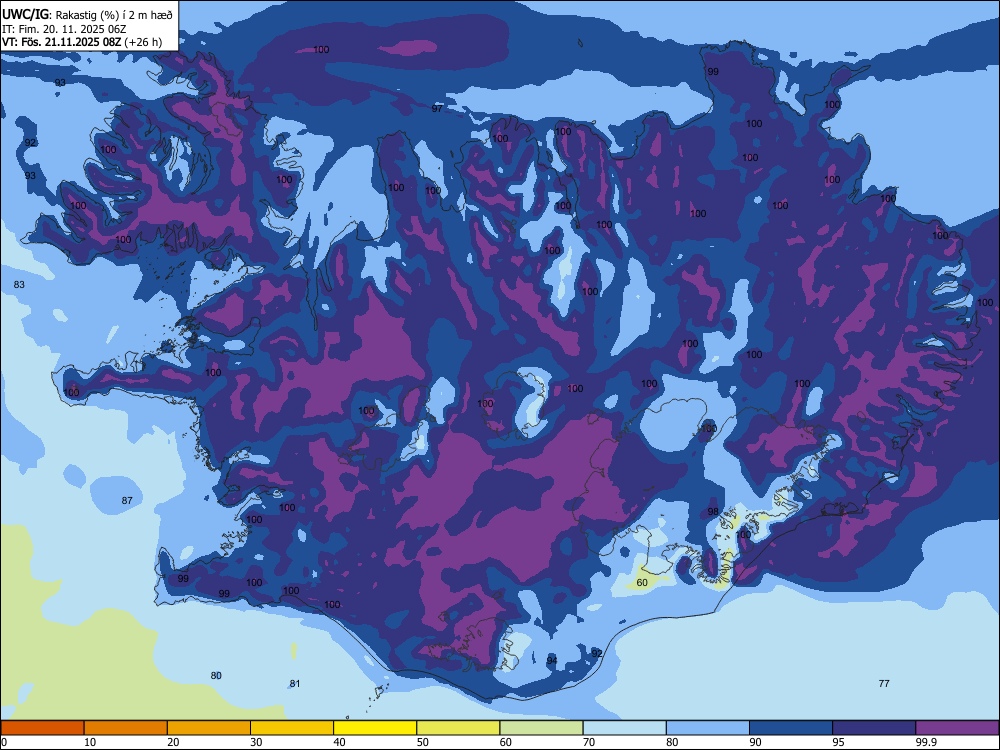
Task: Click the legend scale label '20'
Action: tap(173, 742)
